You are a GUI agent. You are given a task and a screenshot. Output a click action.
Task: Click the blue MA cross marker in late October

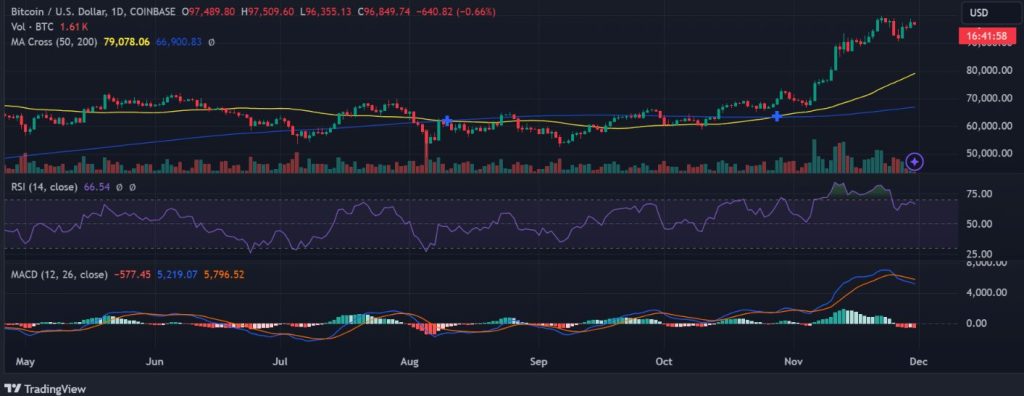click(776, 116)
